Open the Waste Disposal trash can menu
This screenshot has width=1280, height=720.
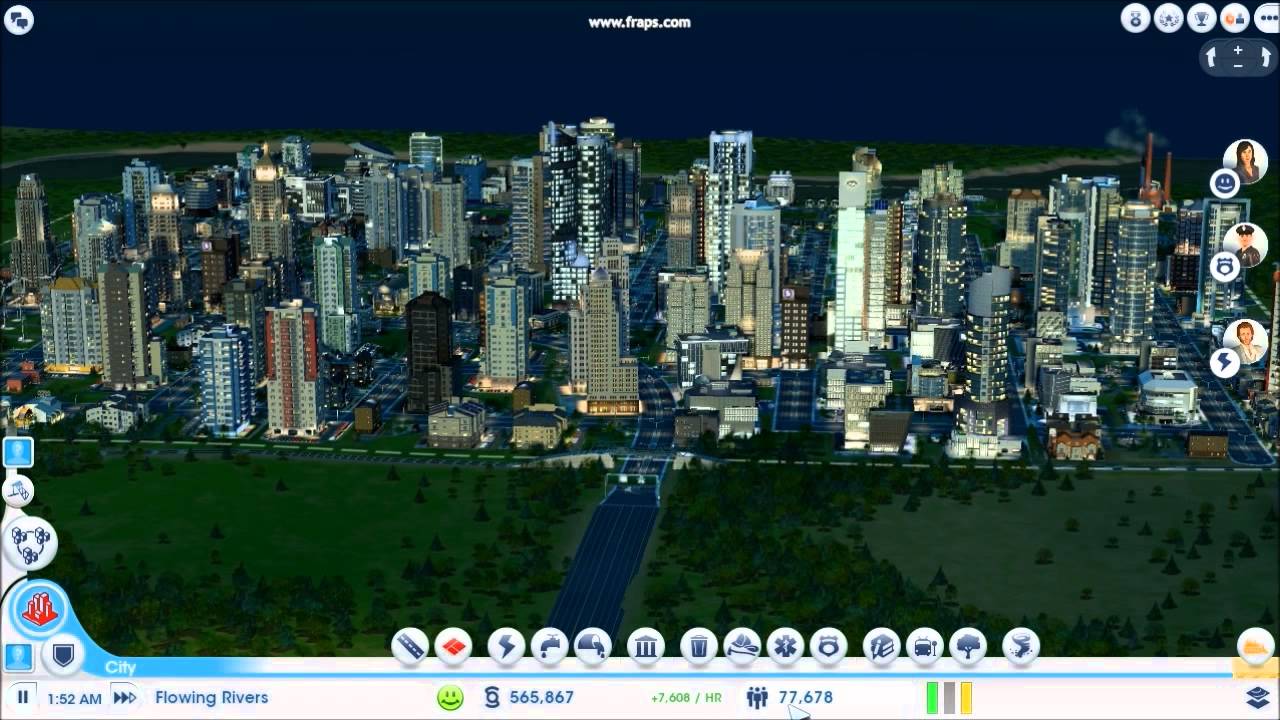[699, 647]
